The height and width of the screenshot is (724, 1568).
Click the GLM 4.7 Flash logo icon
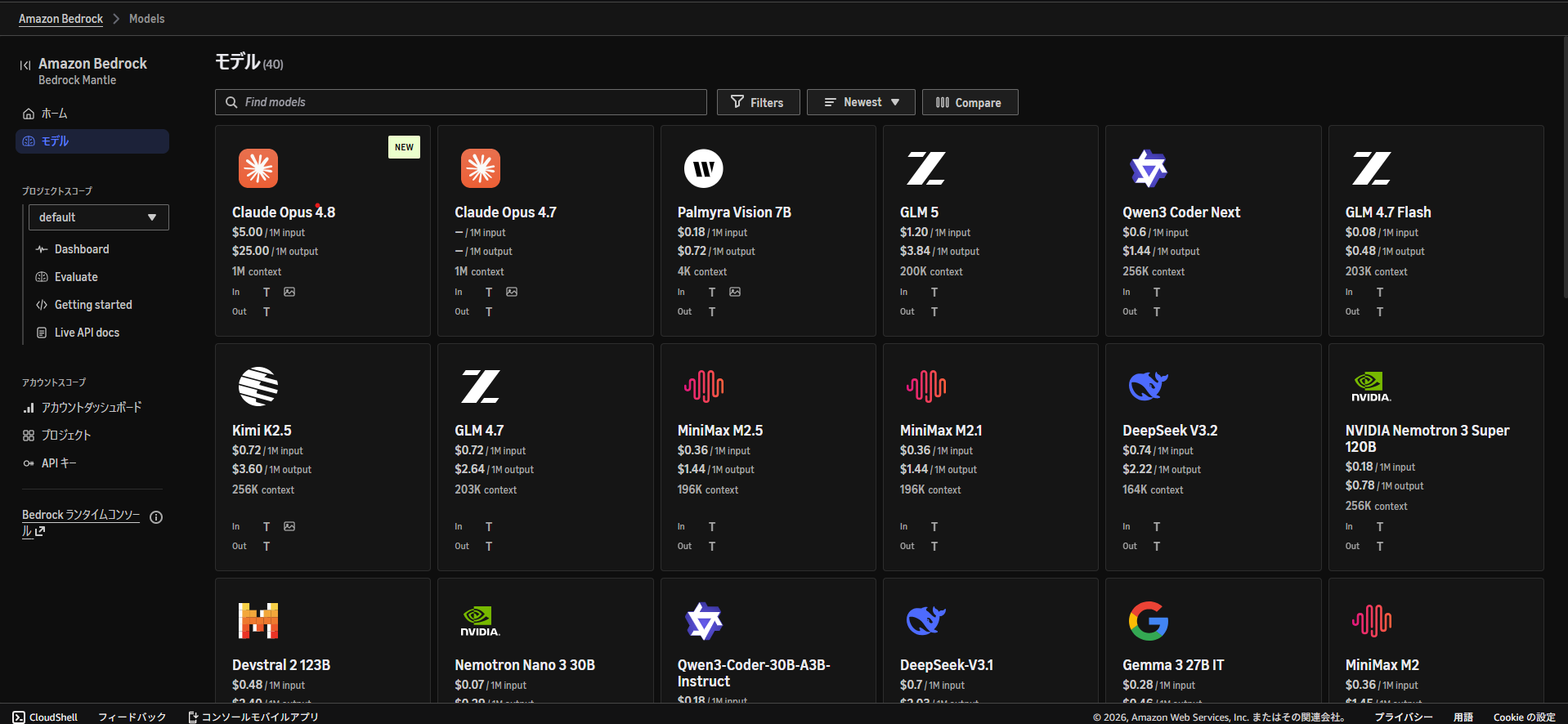pos(1372,168)
